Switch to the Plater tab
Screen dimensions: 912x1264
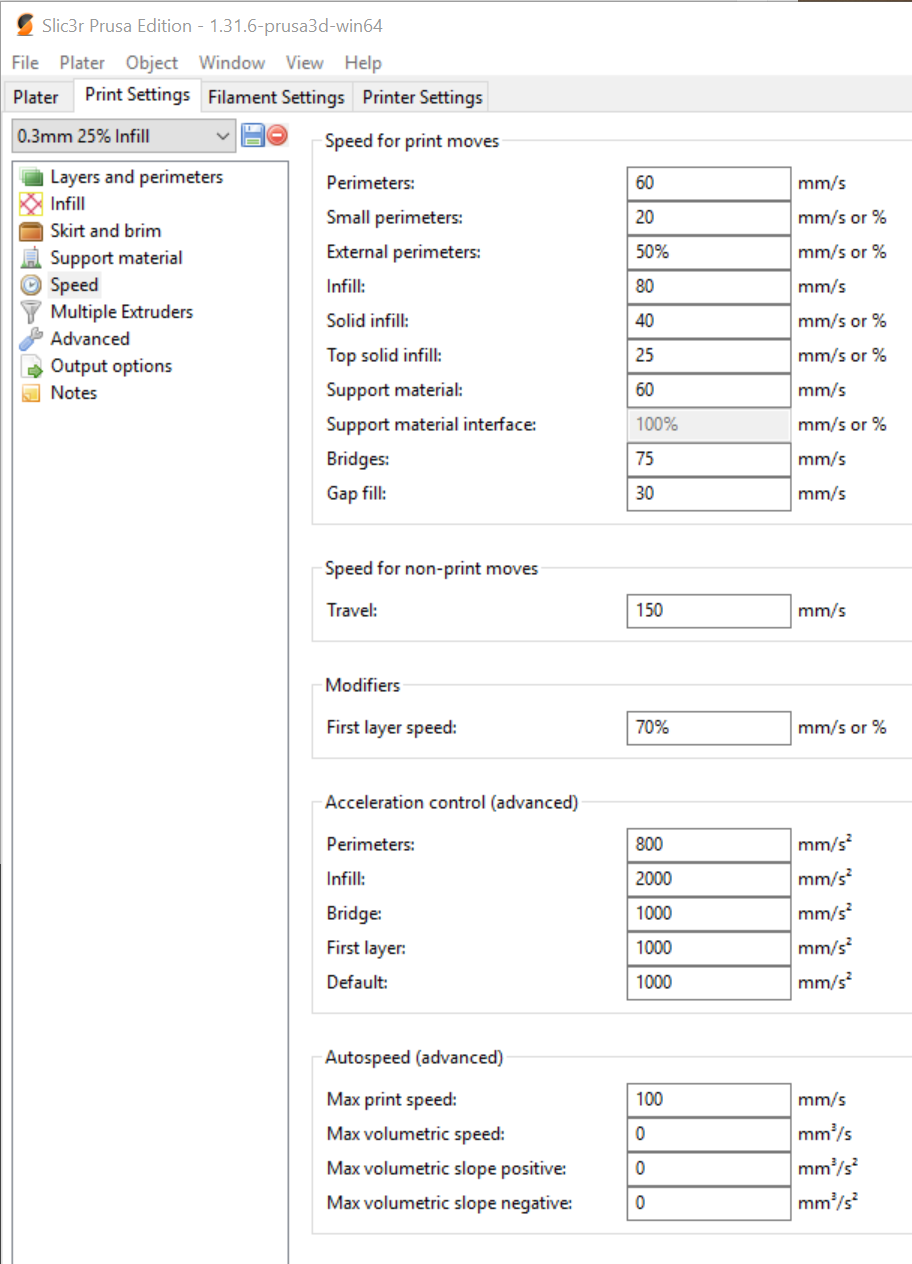[36, 97]
